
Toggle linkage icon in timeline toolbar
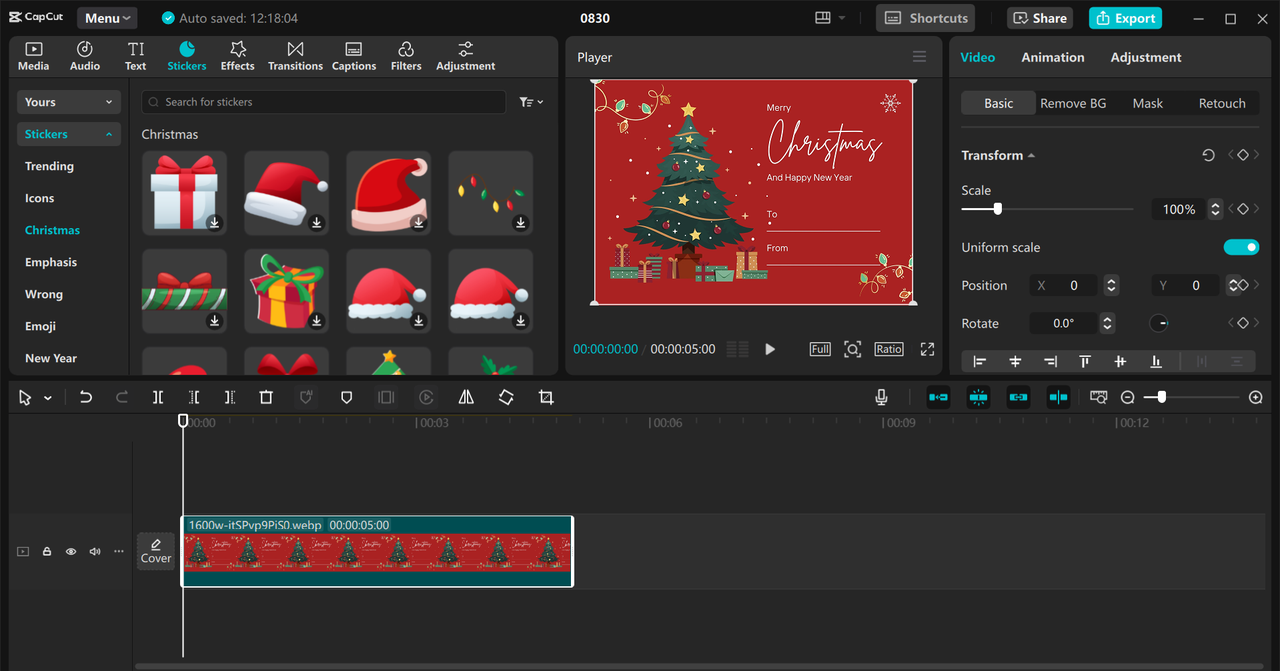point(1018,397)
